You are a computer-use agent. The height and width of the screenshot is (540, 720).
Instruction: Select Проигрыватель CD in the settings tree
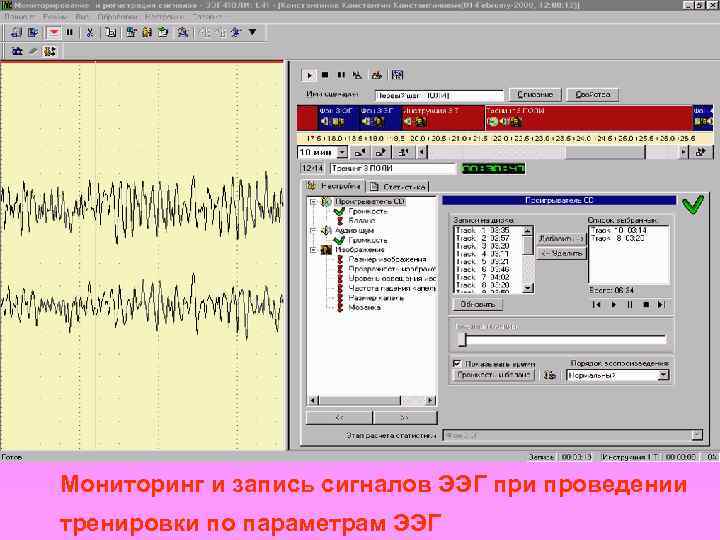point(370,202)
